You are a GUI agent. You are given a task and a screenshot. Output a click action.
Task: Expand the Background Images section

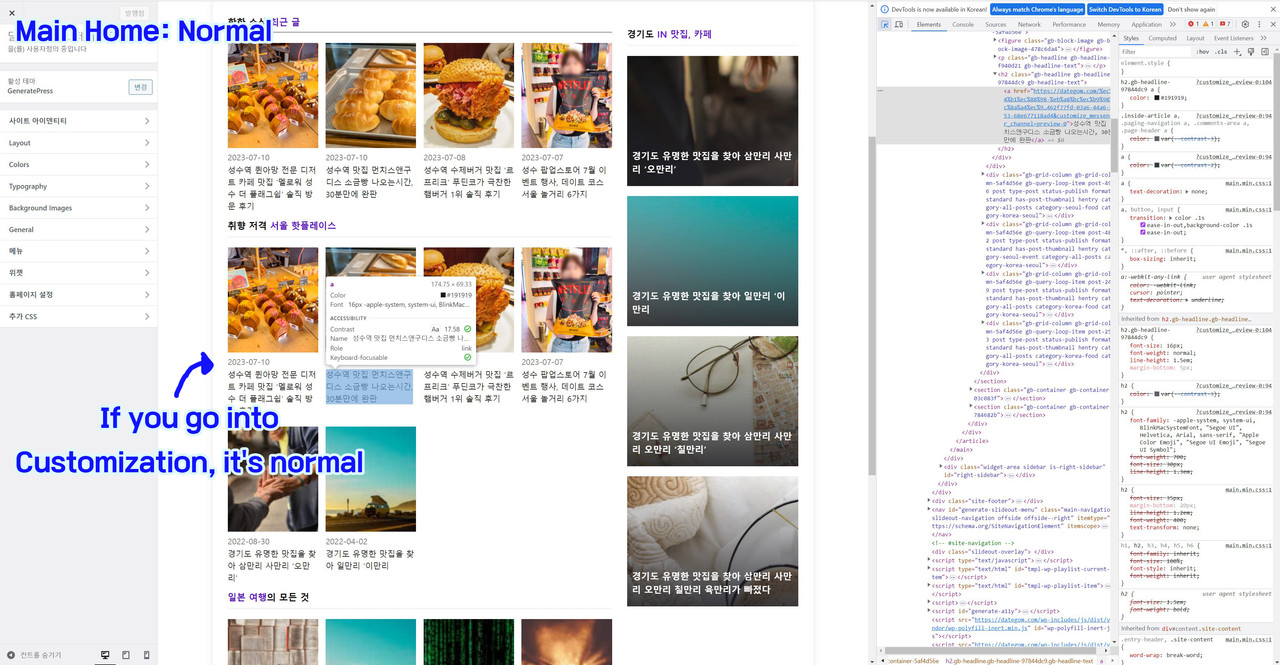point(78,208)
